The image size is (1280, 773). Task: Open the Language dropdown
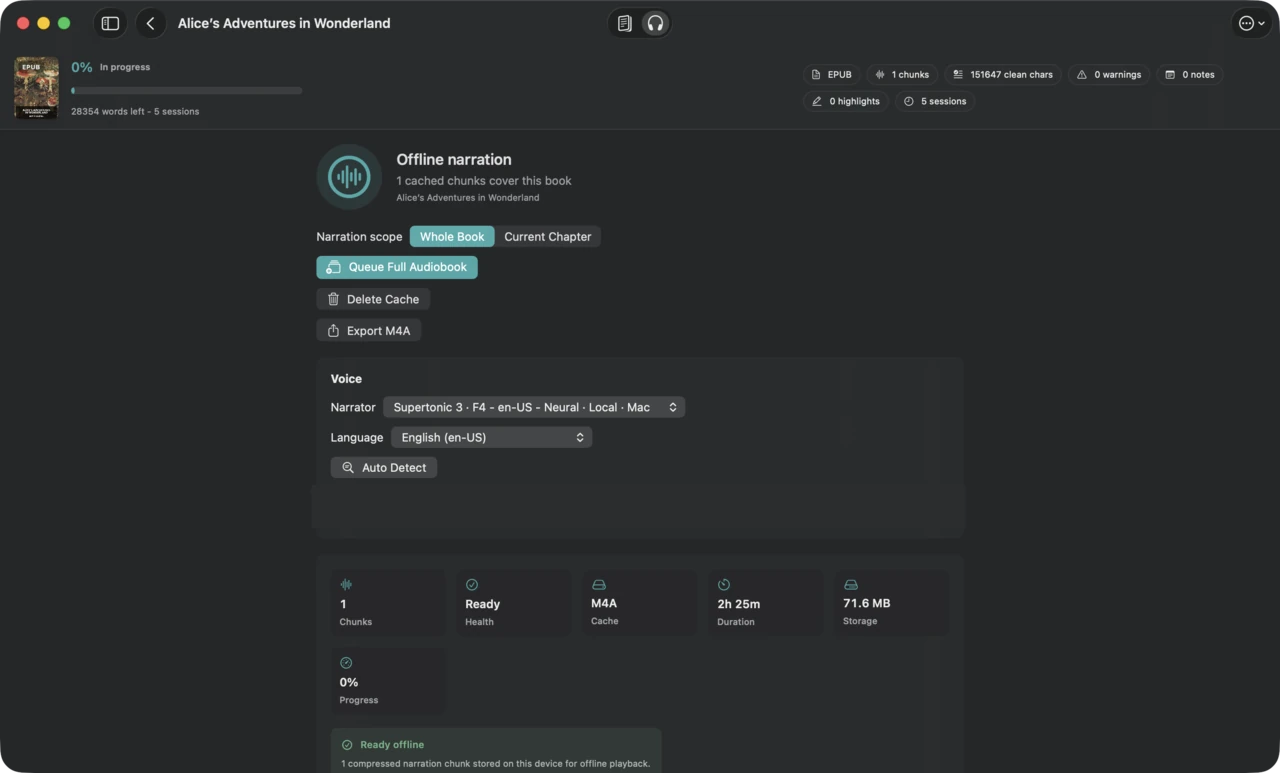(491, 437)
